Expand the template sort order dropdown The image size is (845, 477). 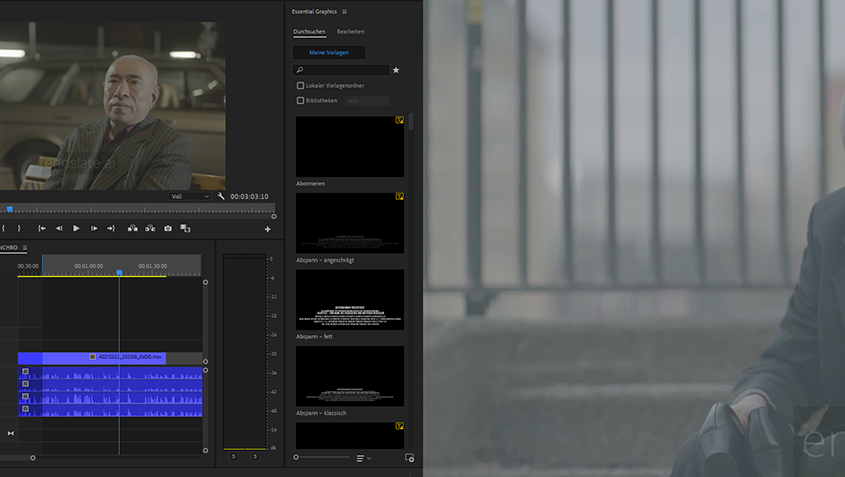364,458
